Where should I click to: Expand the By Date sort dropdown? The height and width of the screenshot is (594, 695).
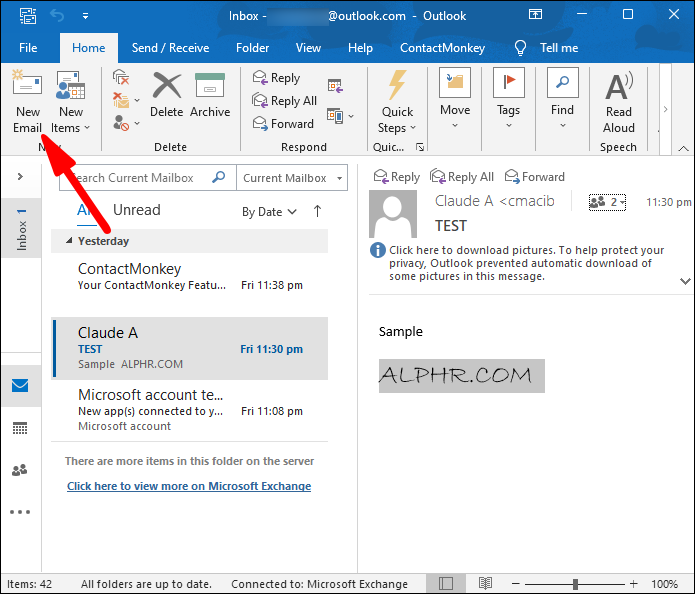[269, 212]
